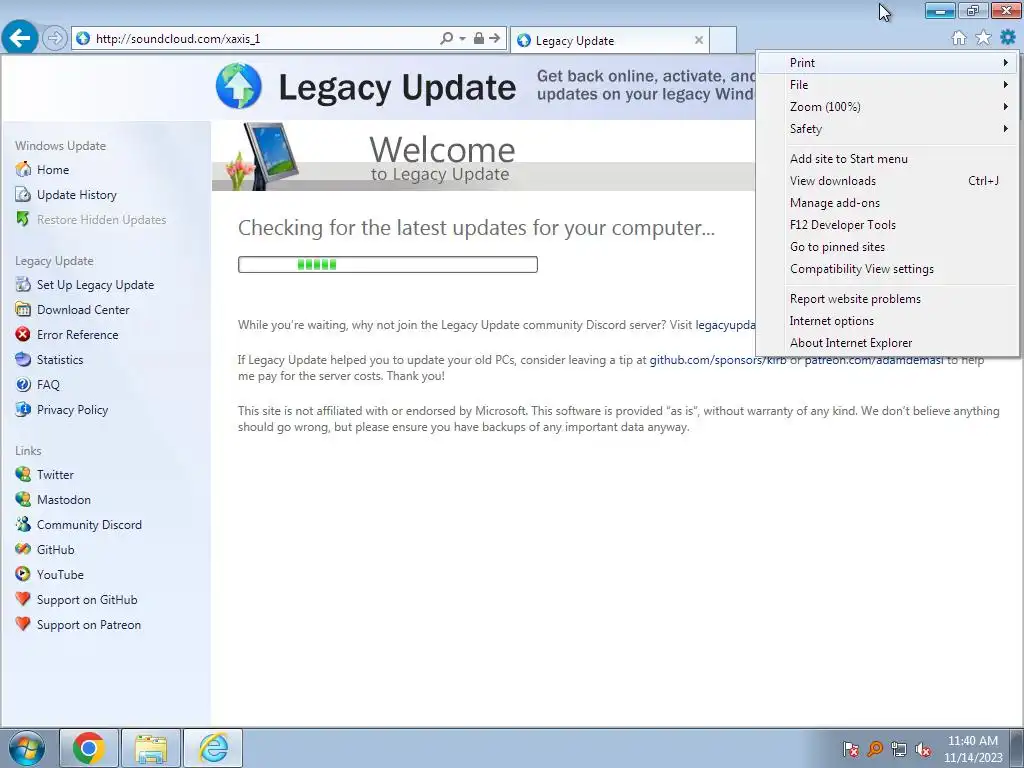Click the Tools gear icon
This screenshot has height=768, width=1024.
tap(1008, 38)
